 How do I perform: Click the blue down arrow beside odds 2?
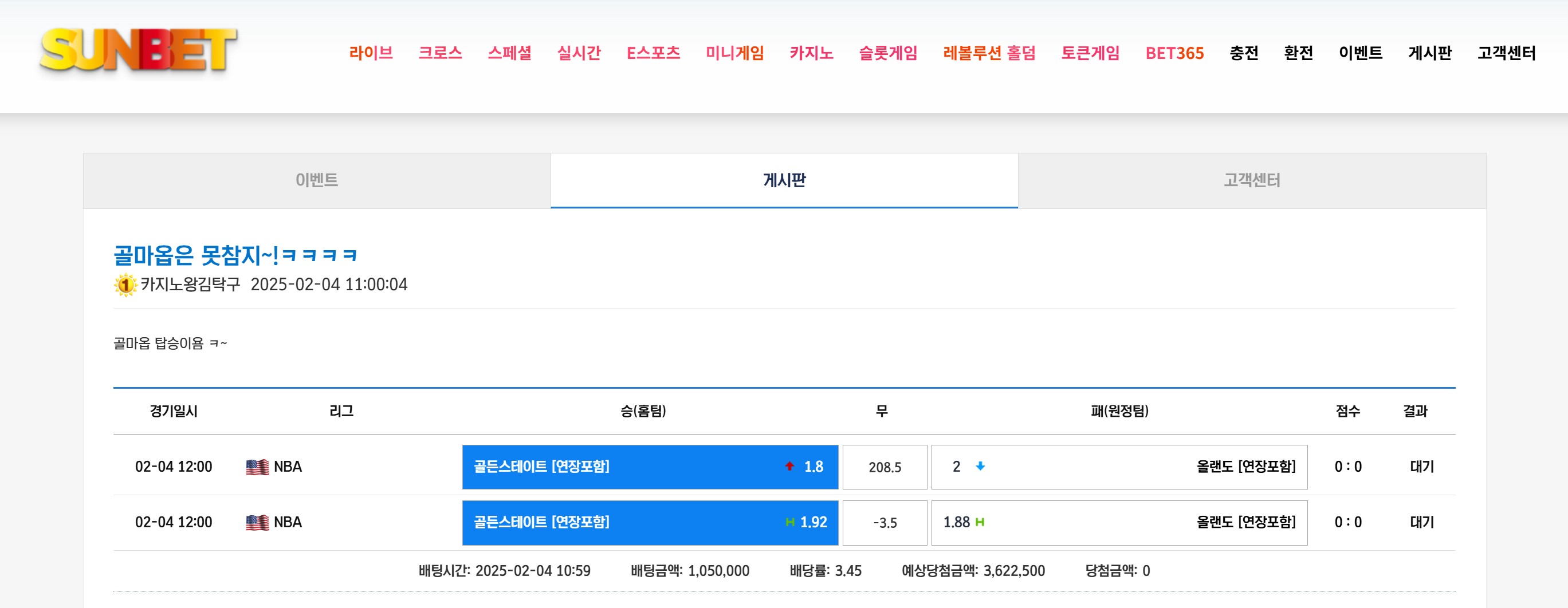click(980, 467)
